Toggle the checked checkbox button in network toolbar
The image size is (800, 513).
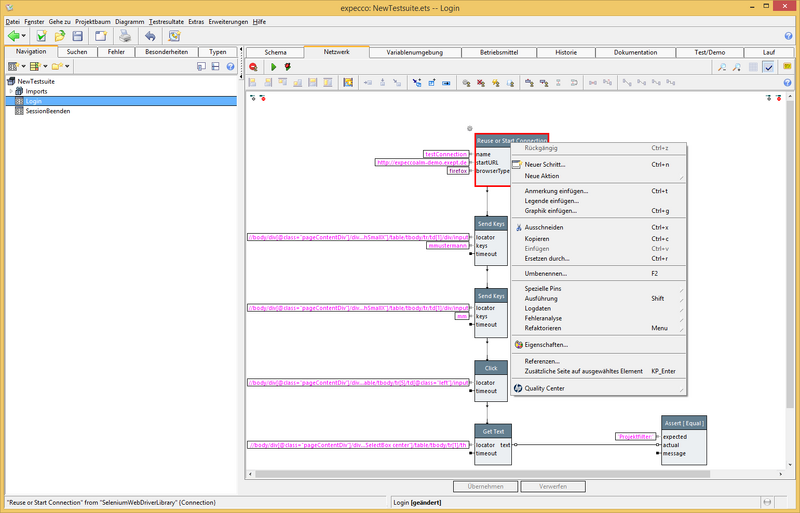click(x=768, y=66)
